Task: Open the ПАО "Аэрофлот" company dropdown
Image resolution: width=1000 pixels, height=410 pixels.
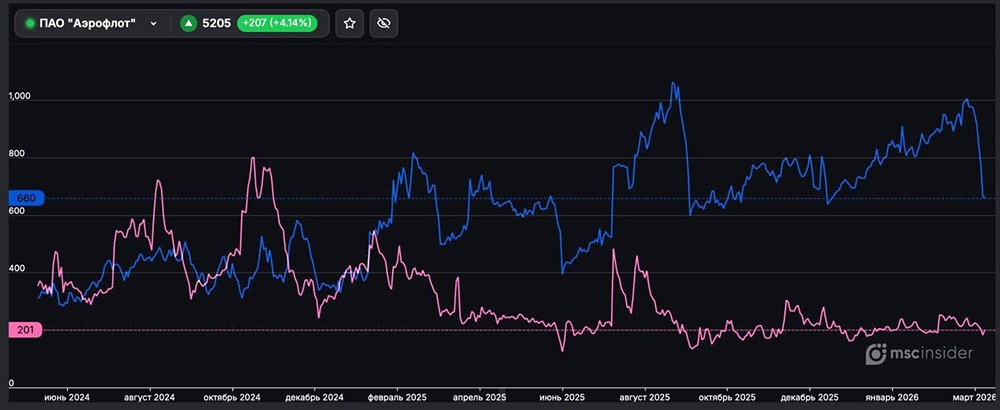Action: click(90, 23)
